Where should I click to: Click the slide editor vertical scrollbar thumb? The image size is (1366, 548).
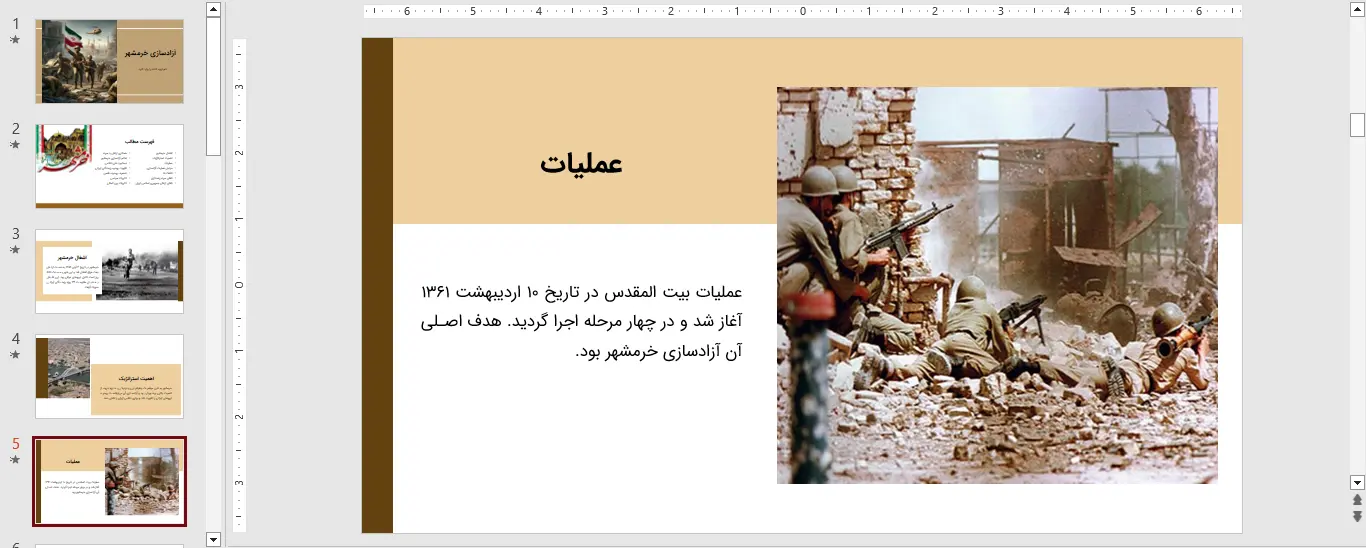(1357, 125)
